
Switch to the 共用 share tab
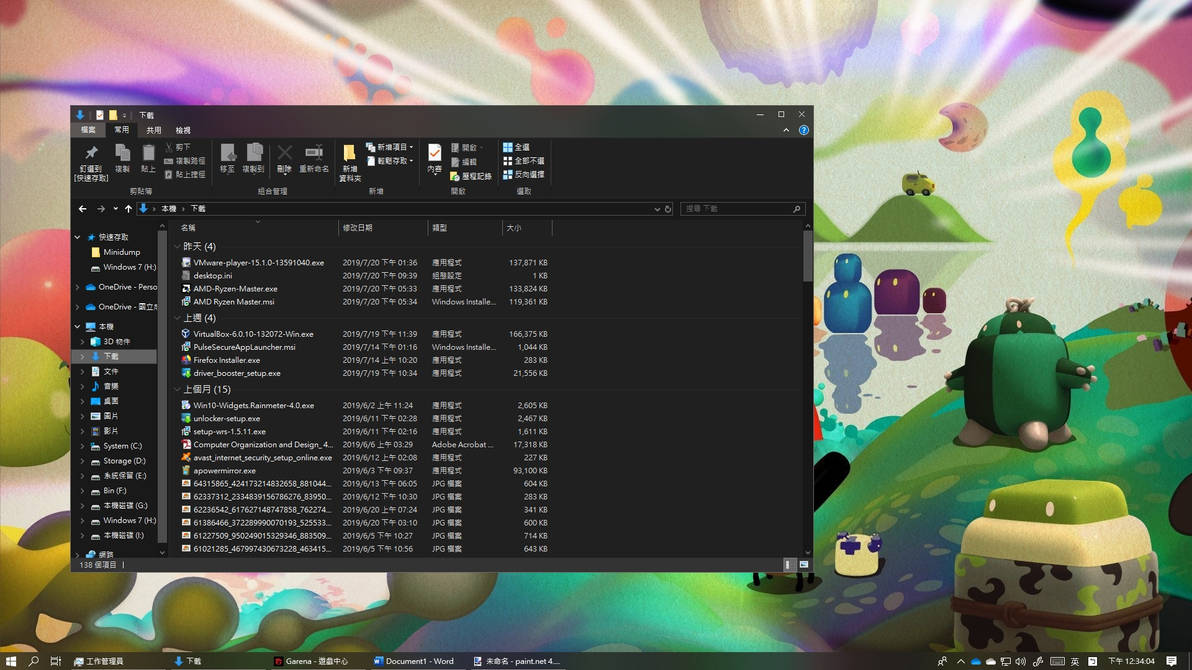154,130
